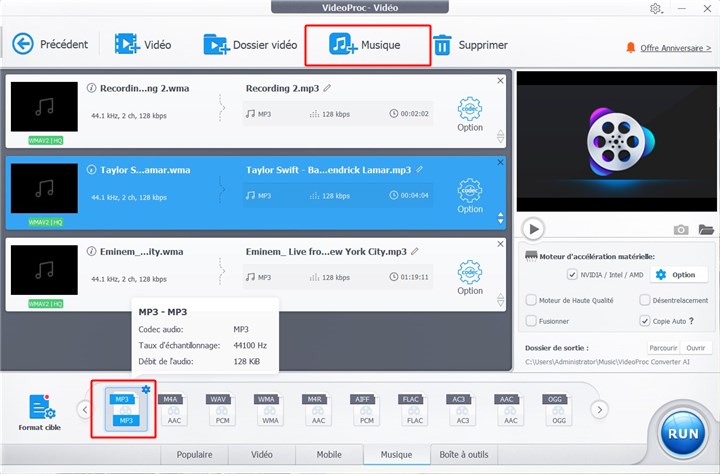
Task: Click the Supprimer trash icon
Action: click(x=442, y=45)
